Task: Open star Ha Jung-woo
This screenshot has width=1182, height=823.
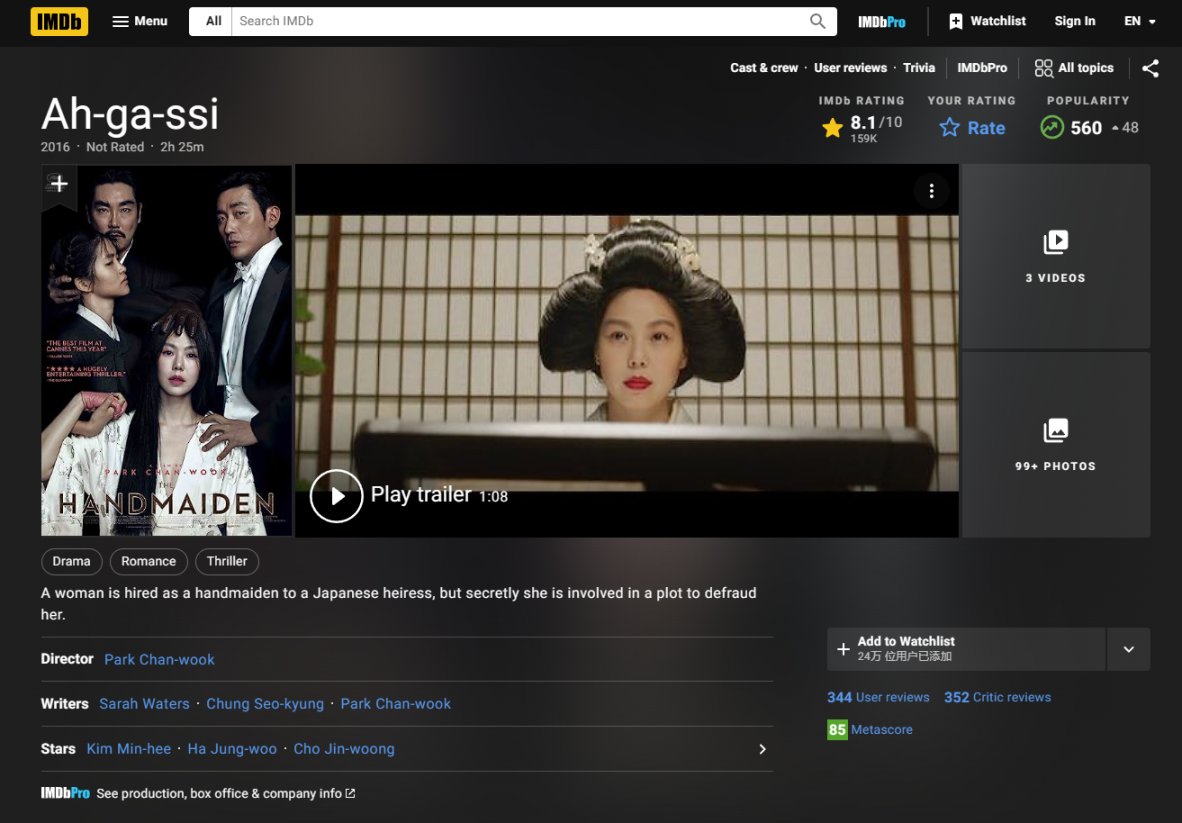Action: pos(232,749)
